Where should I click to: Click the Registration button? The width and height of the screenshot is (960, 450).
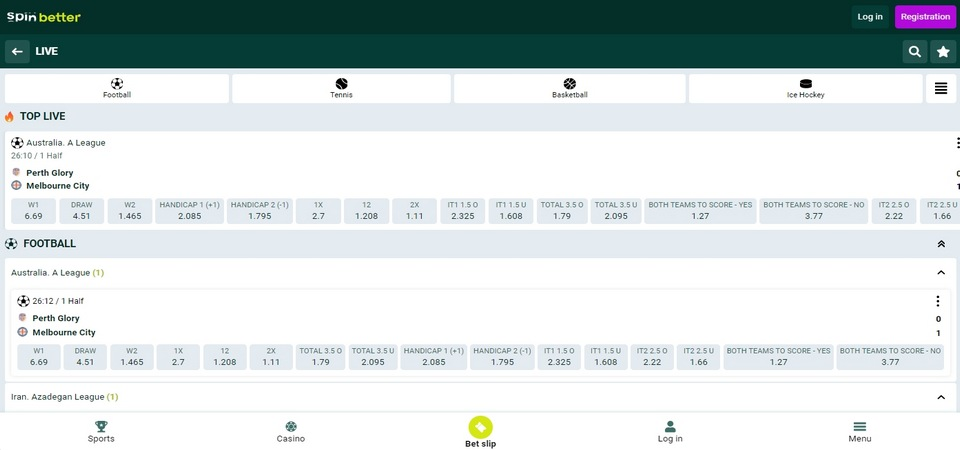click(924, 16)
